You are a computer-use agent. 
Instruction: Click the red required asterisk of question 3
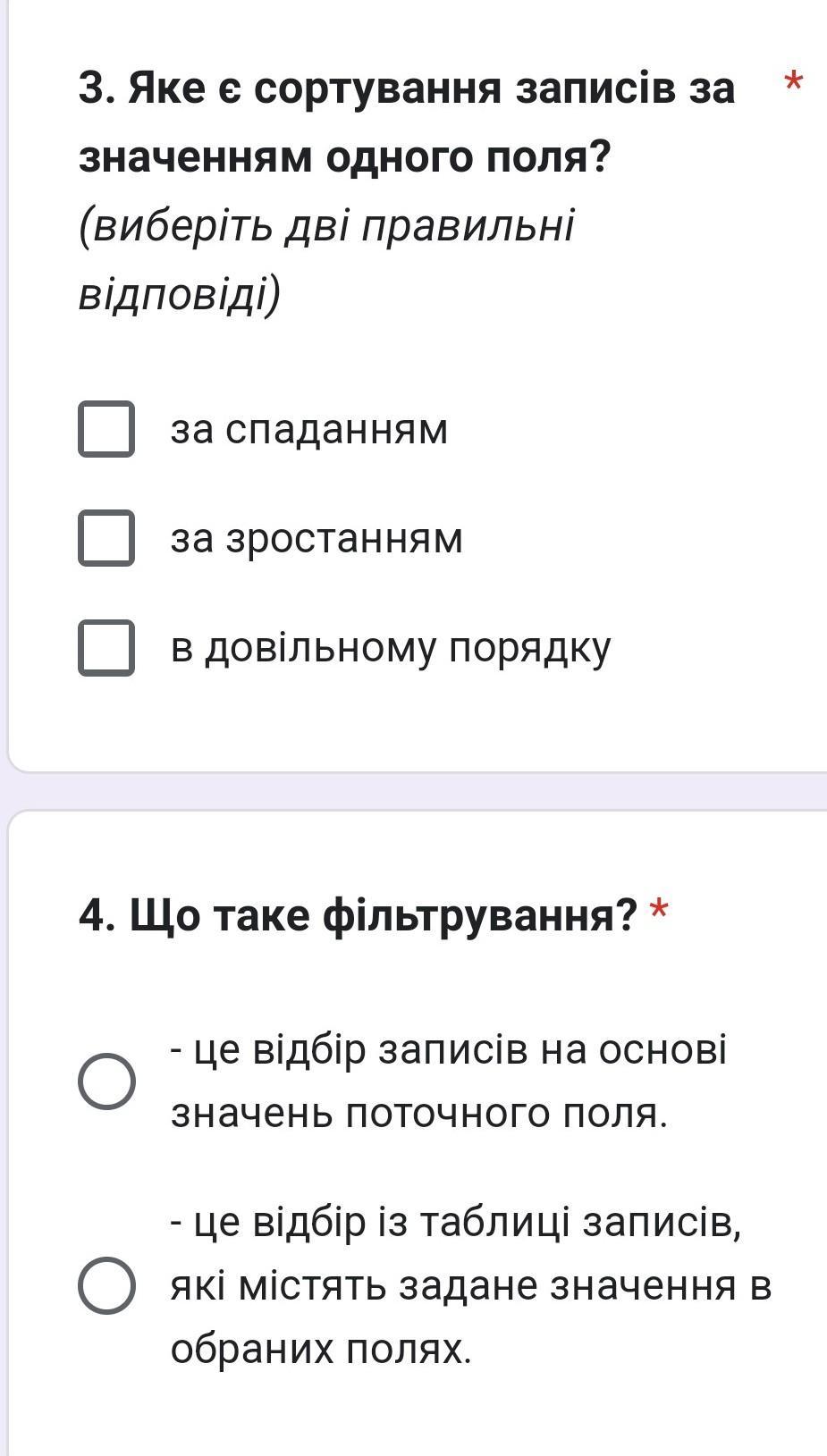point(793,84)
